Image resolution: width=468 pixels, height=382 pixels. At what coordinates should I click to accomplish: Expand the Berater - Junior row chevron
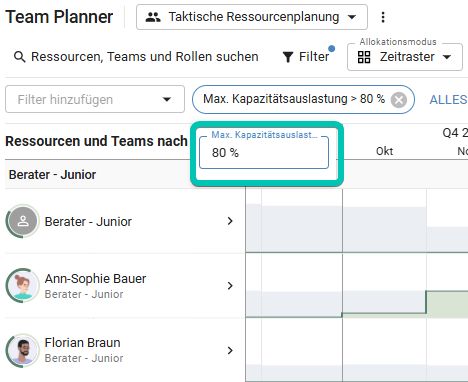[230, 221]
